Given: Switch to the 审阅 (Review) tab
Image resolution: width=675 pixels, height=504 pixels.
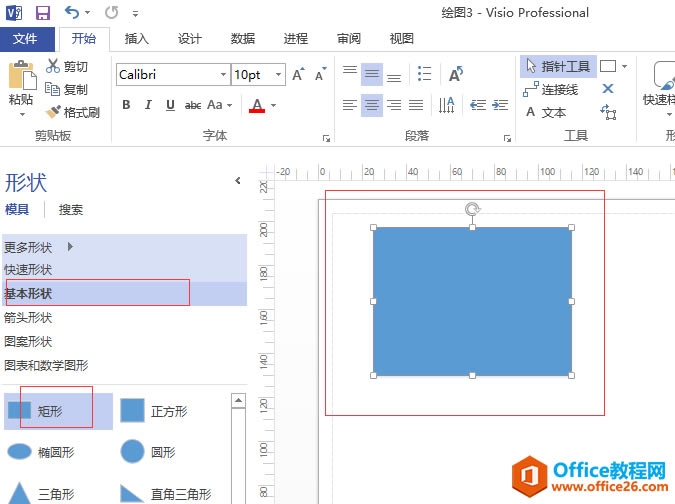Looking at the screenshot, I should point(349,39).
